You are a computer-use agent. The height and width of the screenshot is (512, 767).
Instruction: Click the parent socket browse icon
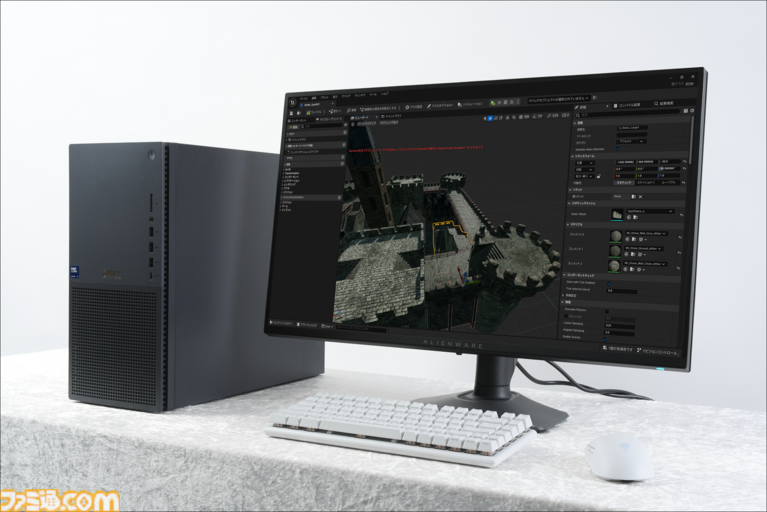pos(633,197)
